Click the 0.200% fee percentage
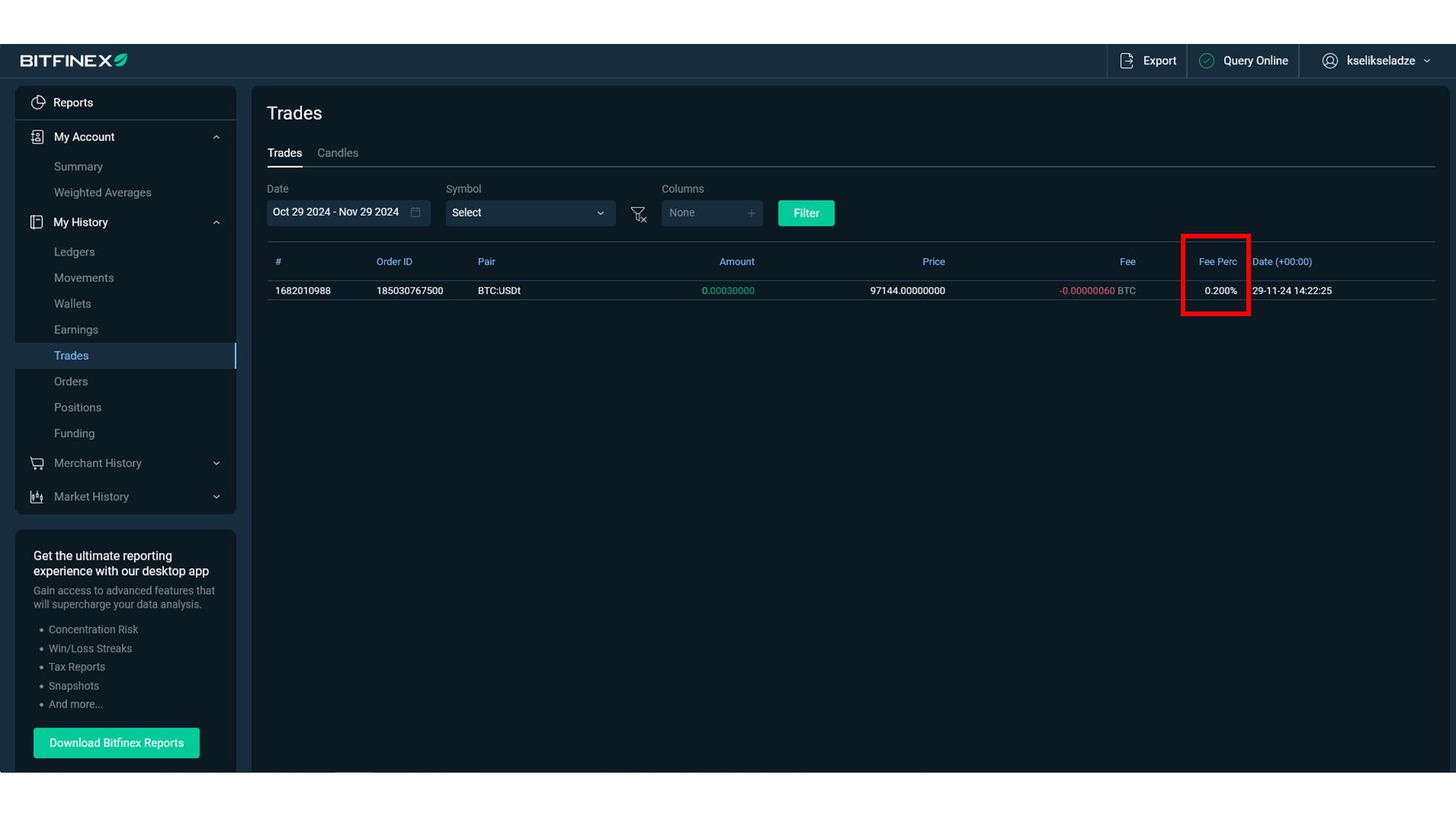Viewport: 1456px width, 819px height. [1221, 290]
